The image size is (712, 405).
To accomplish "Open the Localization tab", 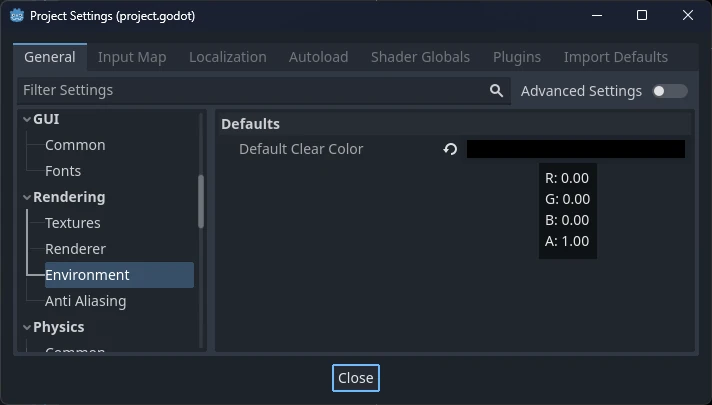I will tap(227, 57).
